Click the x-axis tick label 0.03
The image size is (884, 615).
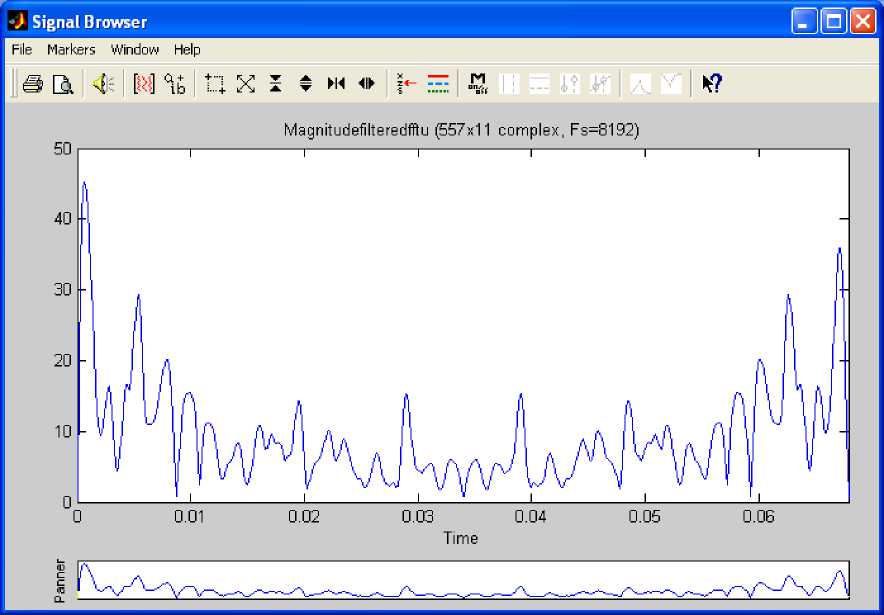(x=418, y=517)
